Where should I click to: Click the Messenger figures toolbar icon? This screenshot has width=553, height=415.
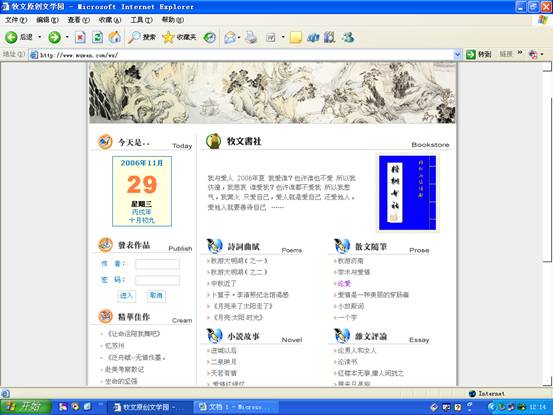pyautogui.click(x=348, y=37)
